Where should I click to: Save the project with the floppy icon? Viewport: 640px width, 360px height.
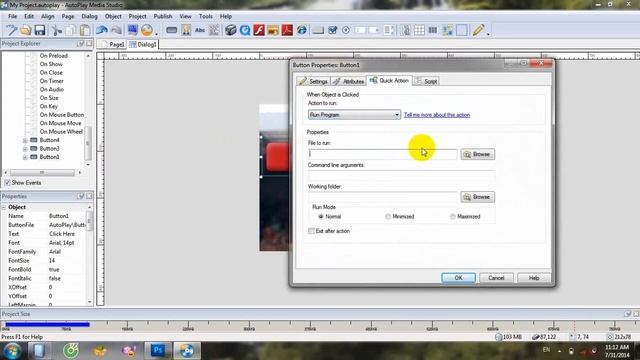pyautogui.click(x=40, y=30)
